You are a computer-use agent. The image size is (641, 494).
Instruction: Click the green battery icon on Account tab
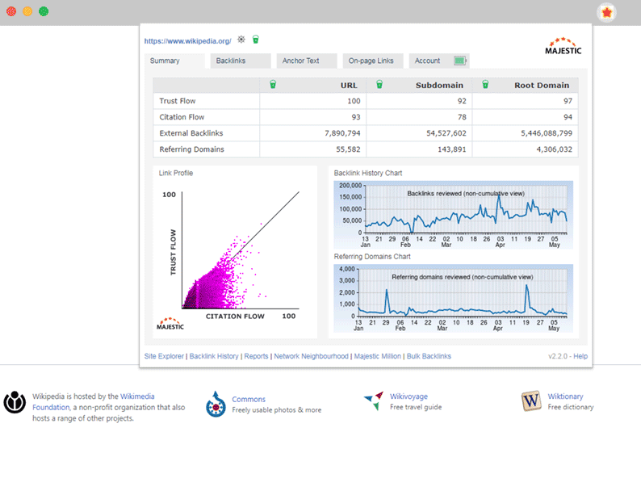pos(460,61)
